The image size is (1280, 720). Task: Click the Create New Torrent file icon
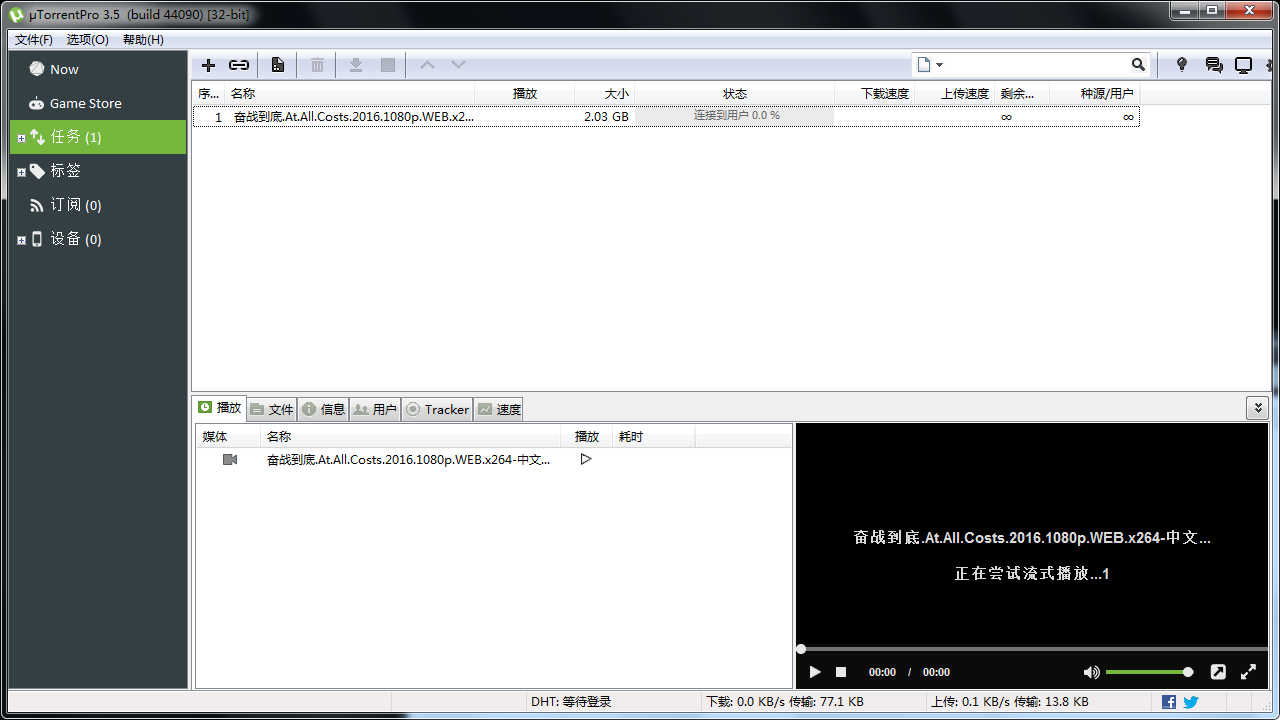[x=278, y=65]
